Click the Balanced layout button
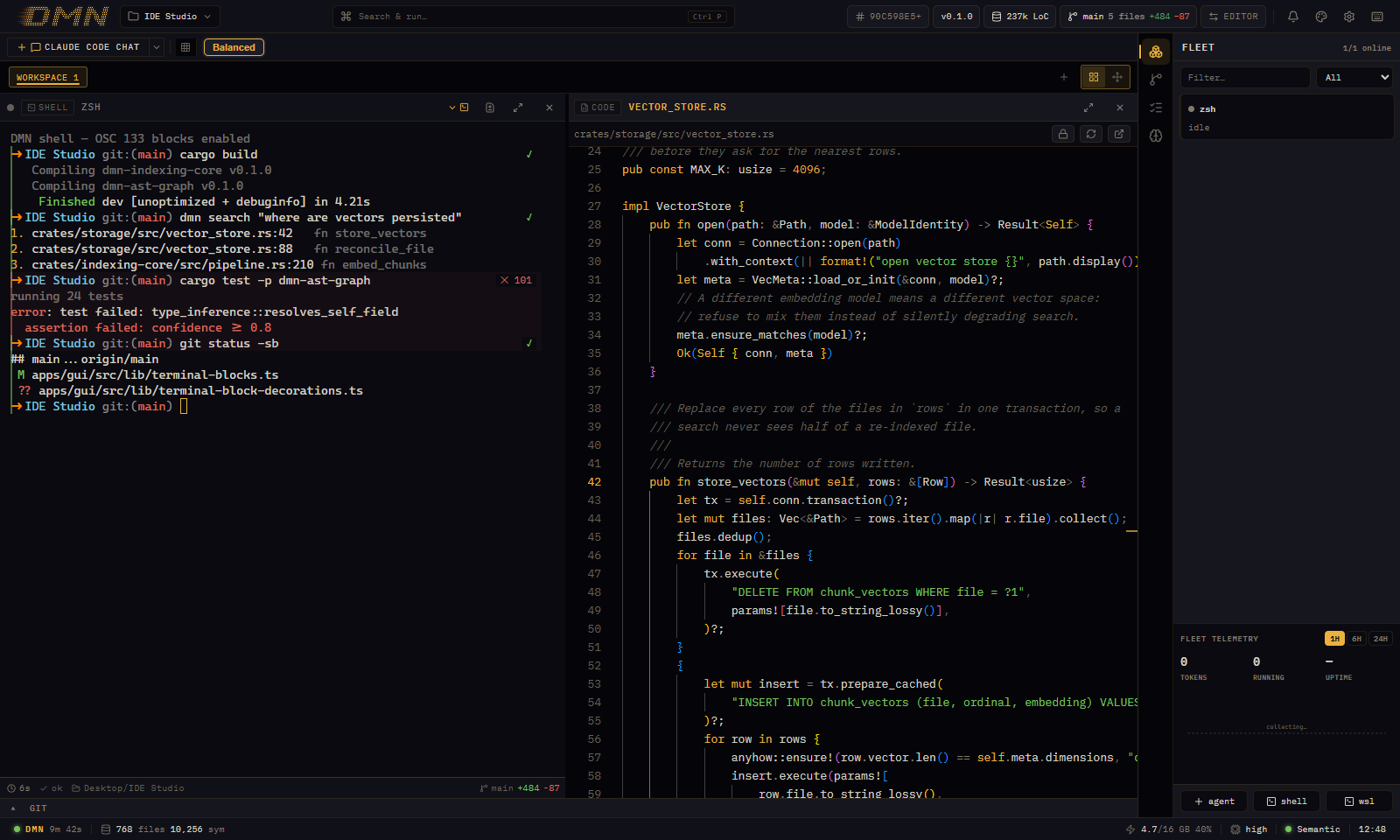The width and height of the screenshot is (1400, 840). click(x=234, y=47)
